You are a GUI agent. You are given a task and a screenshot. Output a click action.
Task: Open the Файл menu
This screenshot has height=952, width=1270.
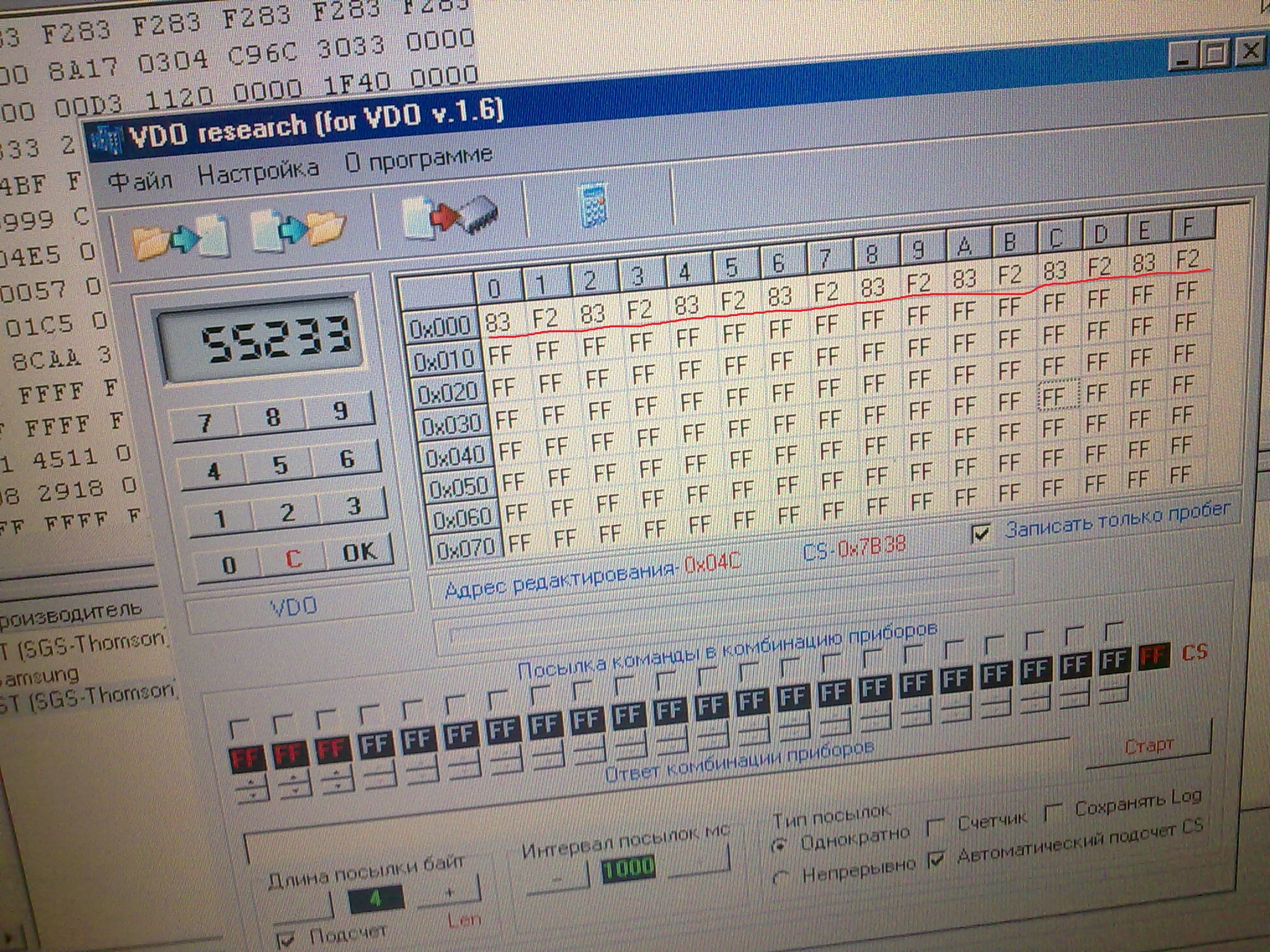140,180
